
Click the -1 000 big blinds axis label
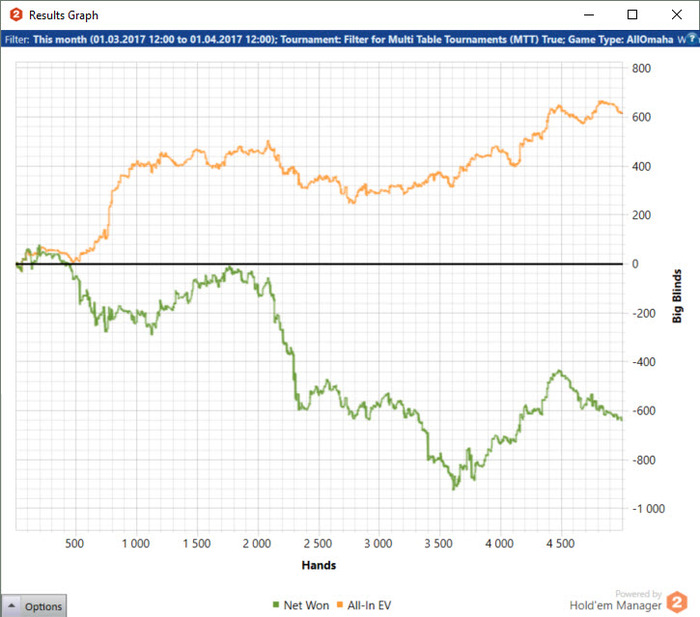pos(649,509)
